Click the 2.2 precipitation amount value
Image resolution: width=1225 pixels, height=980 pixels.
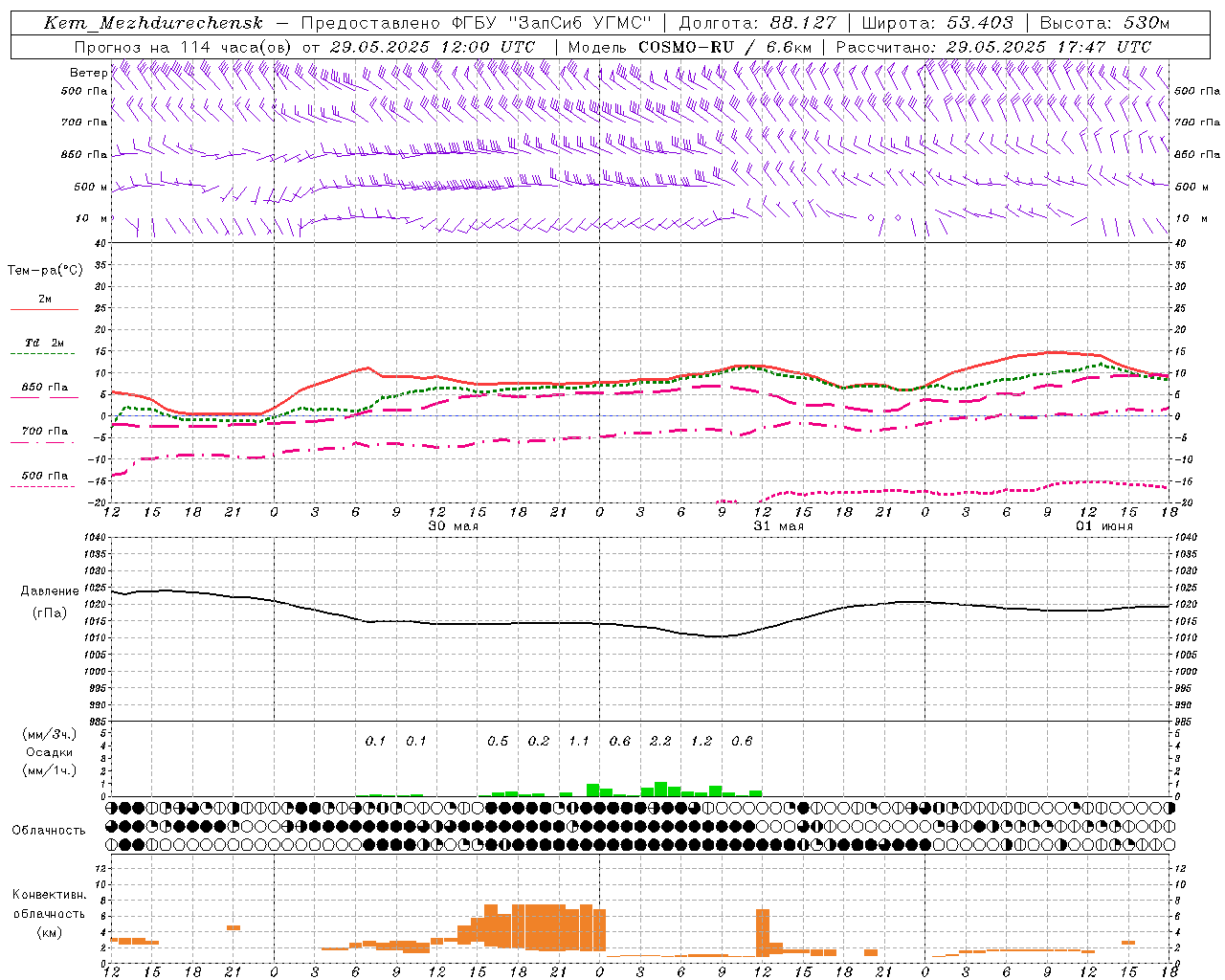(660, 742)
